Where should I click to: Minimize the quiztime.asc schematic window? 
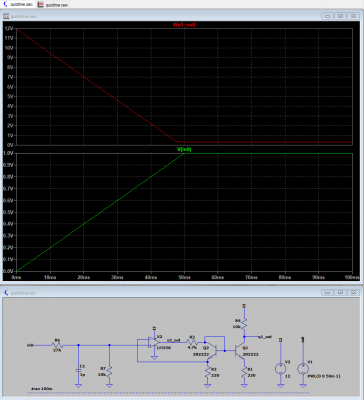[x=327, y=292]
